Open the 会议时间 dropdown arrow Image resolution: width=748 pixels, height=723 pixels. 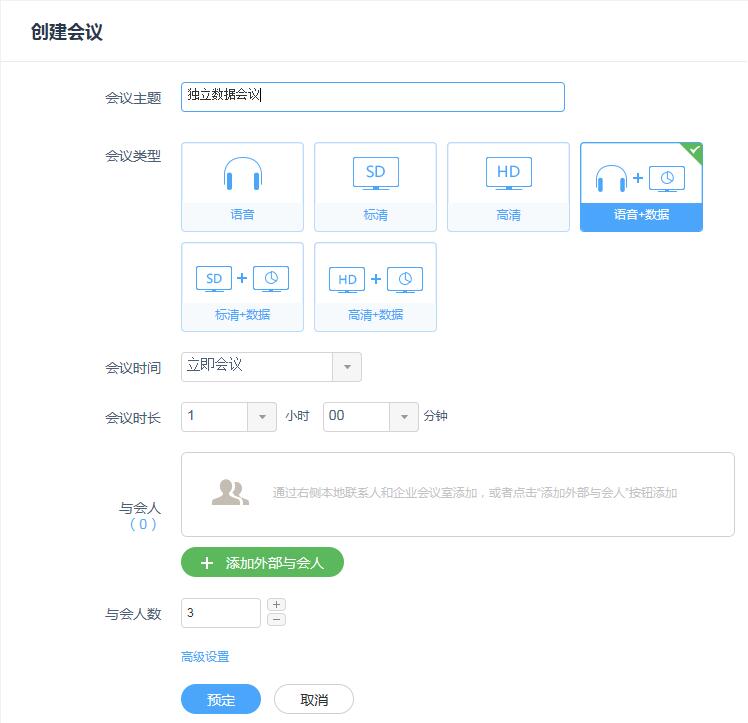tap(347, 367)
